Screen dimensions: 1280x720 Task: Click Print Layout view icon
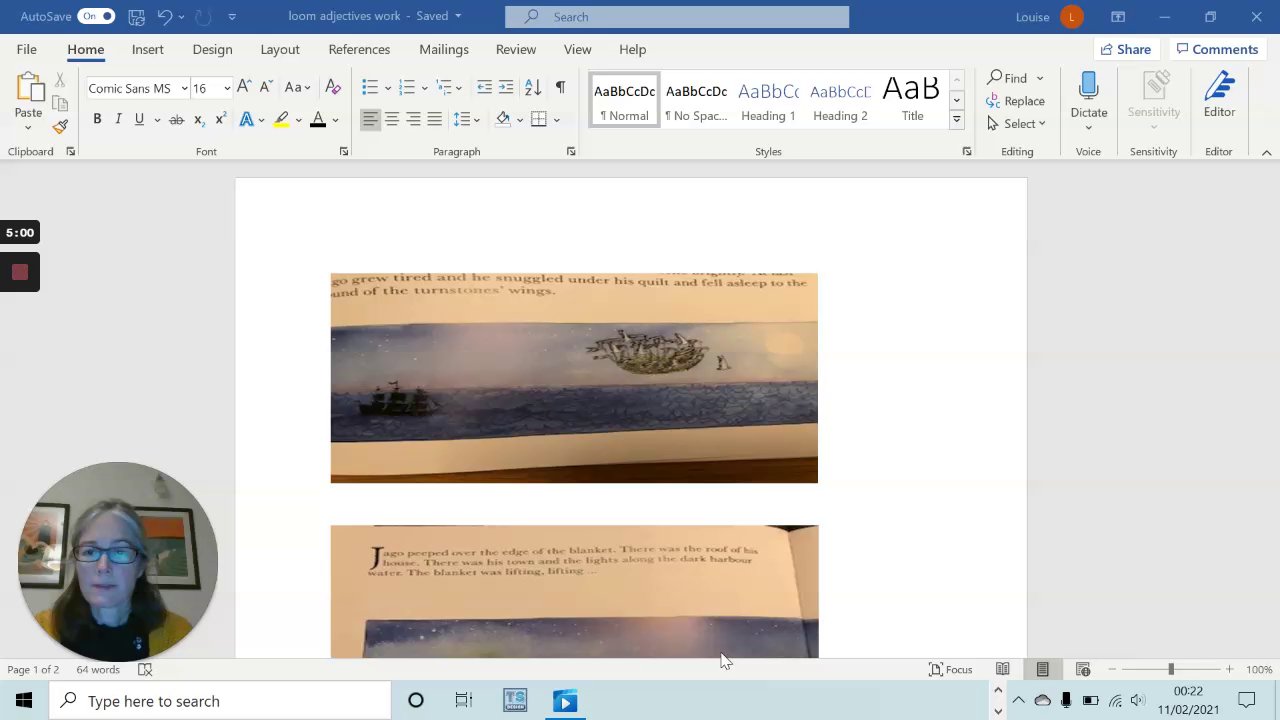1042,670
